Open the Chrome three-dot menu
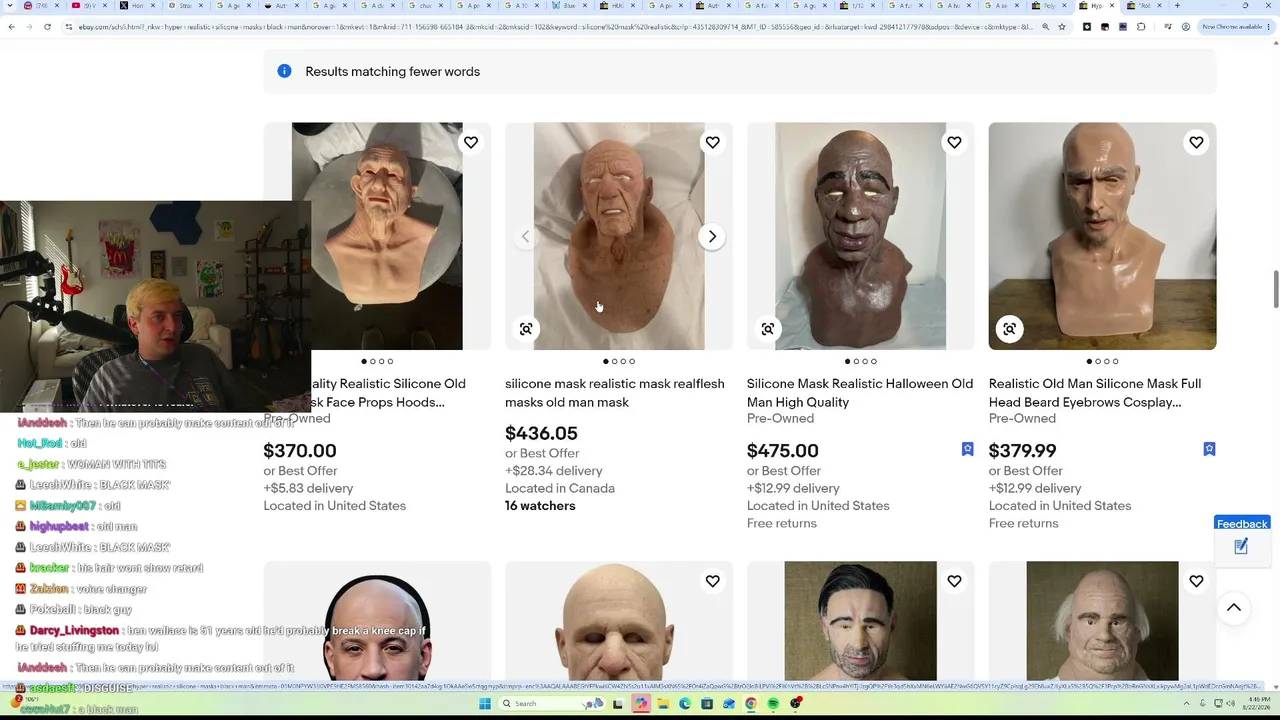 (x=1270, y=27)
